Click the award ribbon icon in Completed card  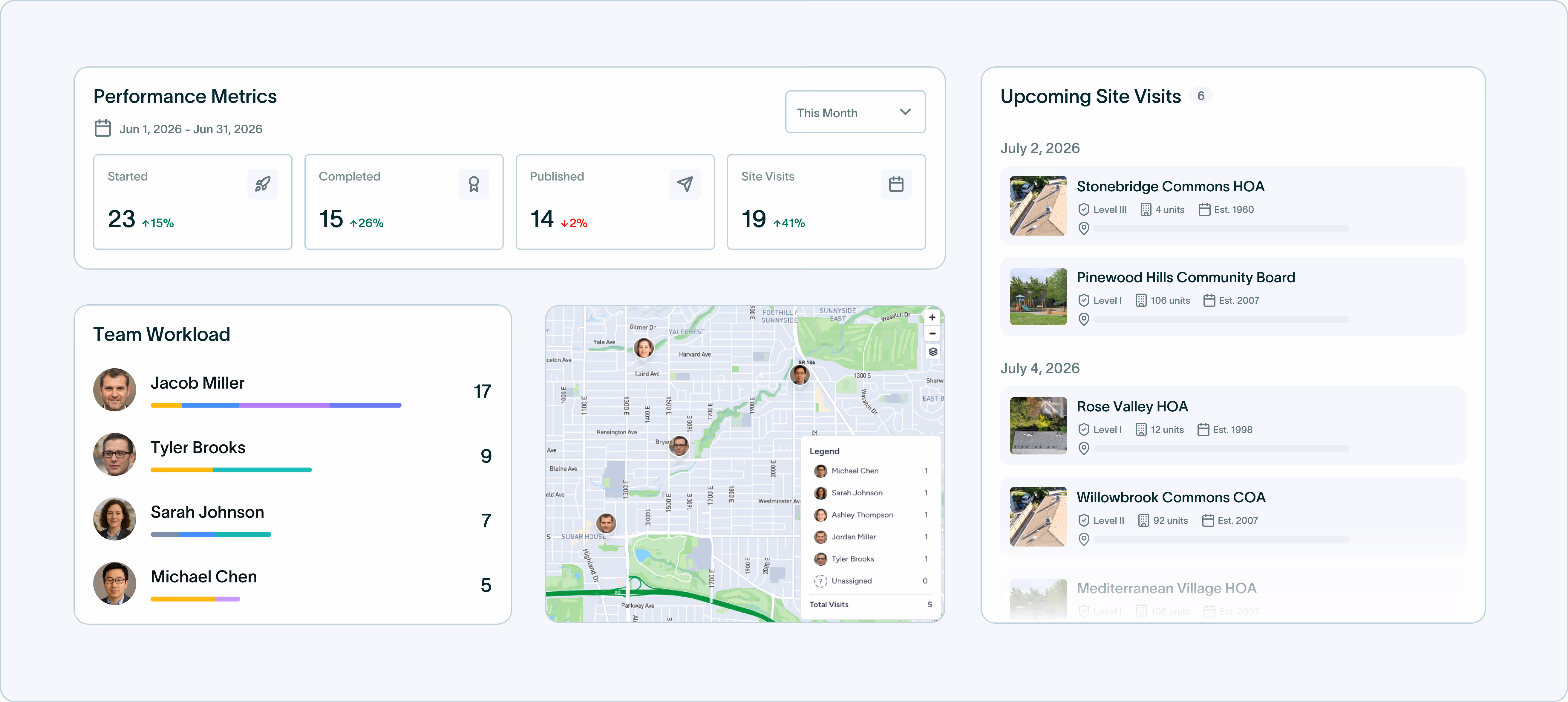click(x=474, y=184)
